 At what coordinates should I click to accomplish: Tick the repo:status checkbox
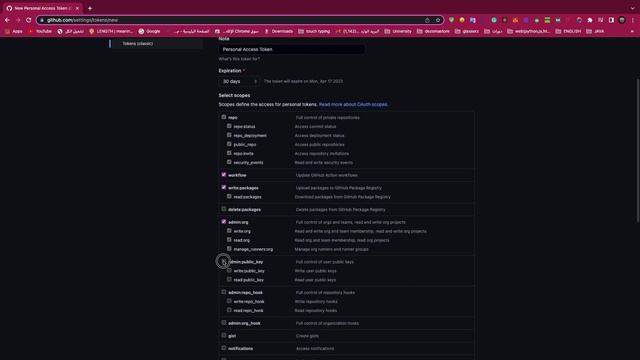tap(229, 126)
